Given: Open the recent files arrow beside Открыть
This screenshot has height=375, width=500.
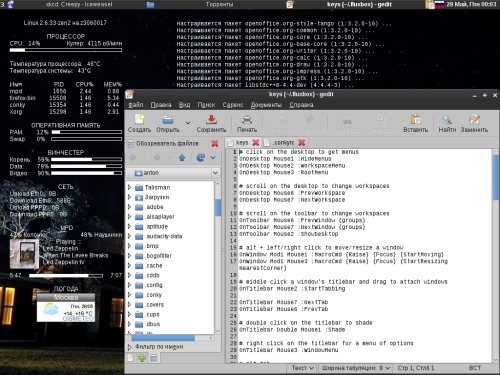Looking at the screenshot, I should click(188, 123).
